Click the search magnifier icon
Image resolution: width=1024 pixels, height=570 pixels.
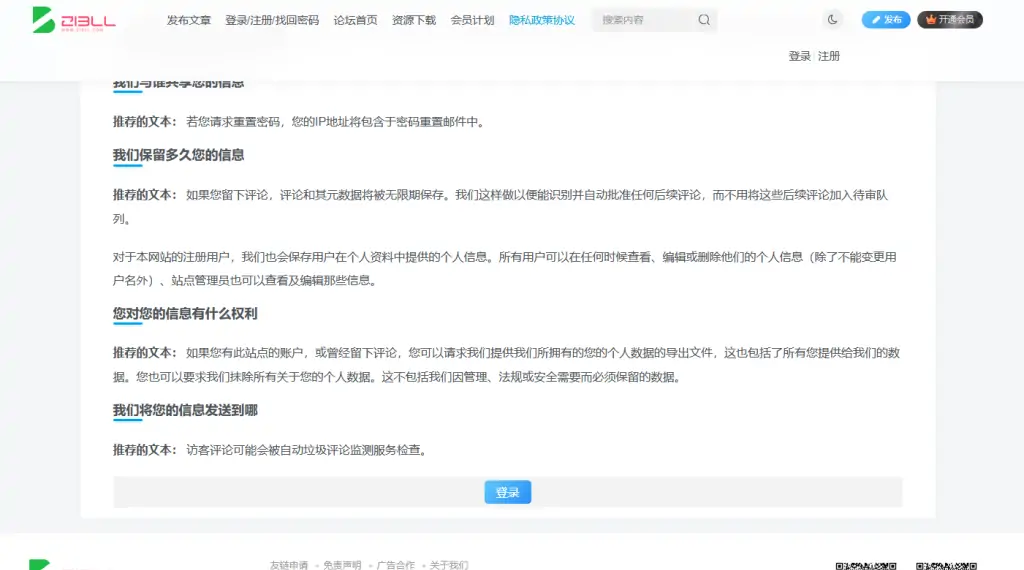(703, 20)
